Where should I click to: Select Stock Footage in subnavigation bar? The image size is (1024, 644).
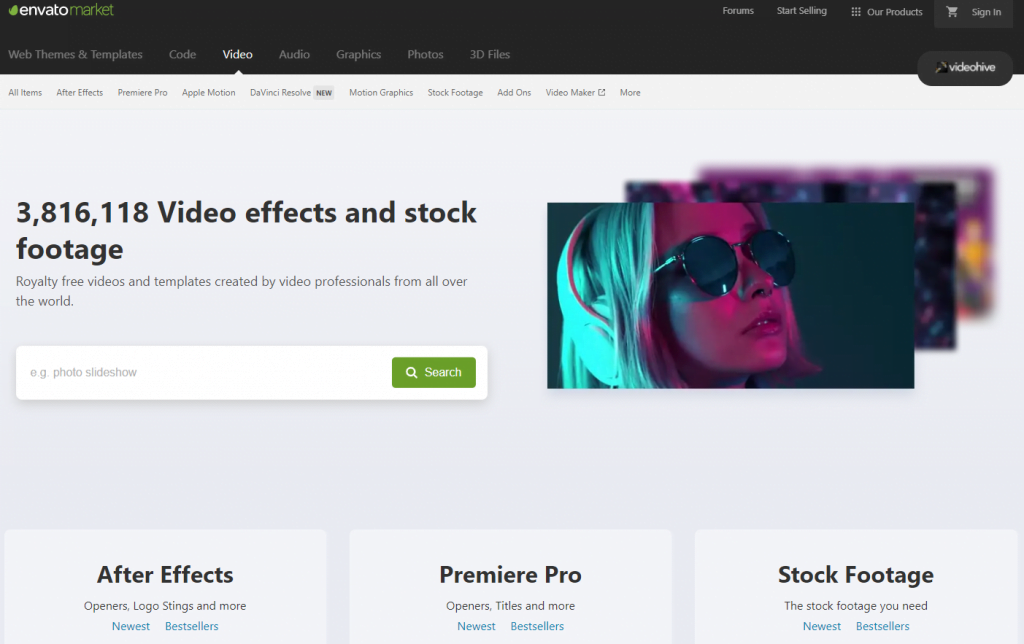pyautogui.click(x=455, y=93)
